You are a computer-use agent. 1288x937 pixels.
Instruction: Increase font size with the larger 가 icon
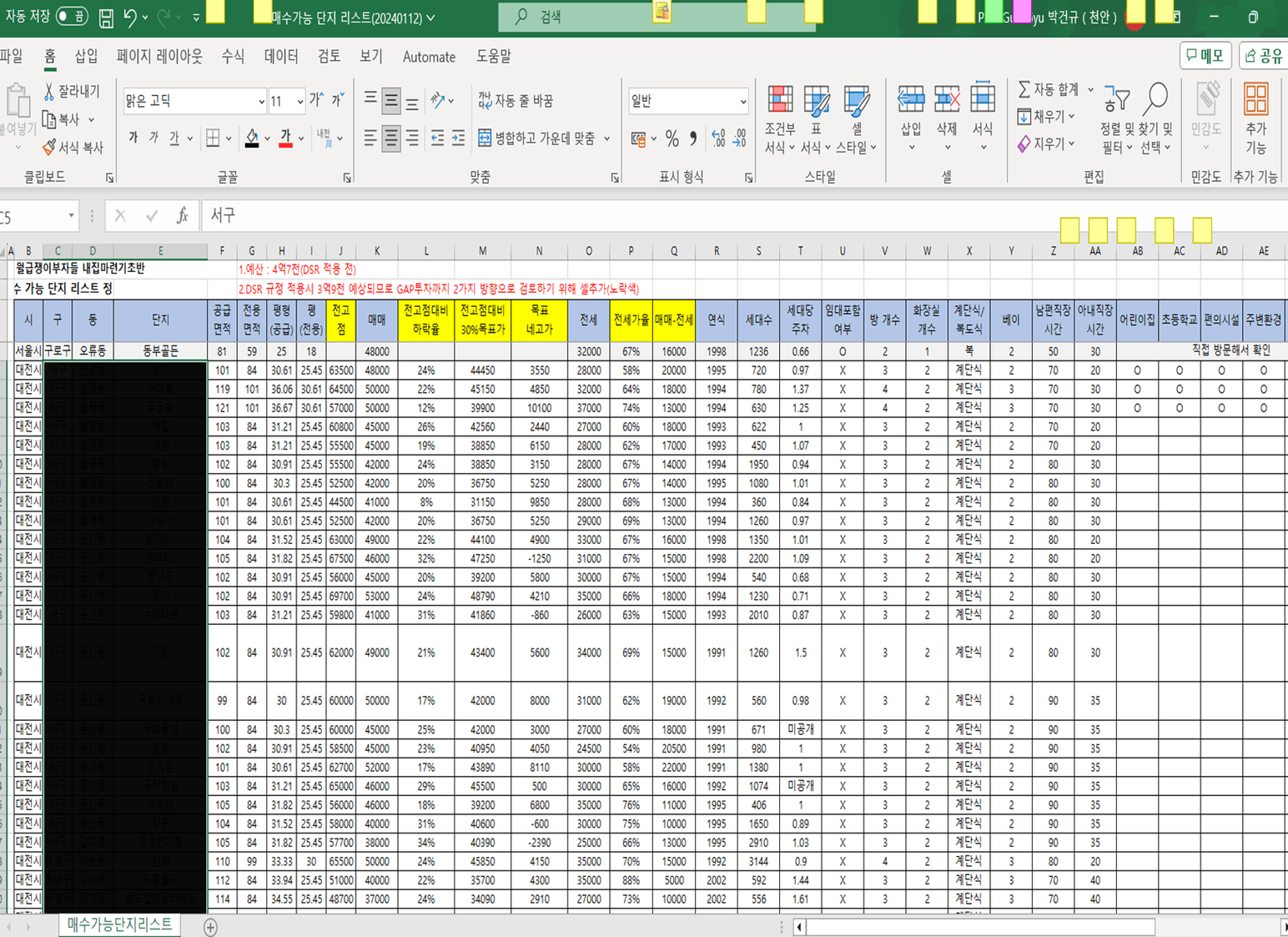click(x=316, y=100)
